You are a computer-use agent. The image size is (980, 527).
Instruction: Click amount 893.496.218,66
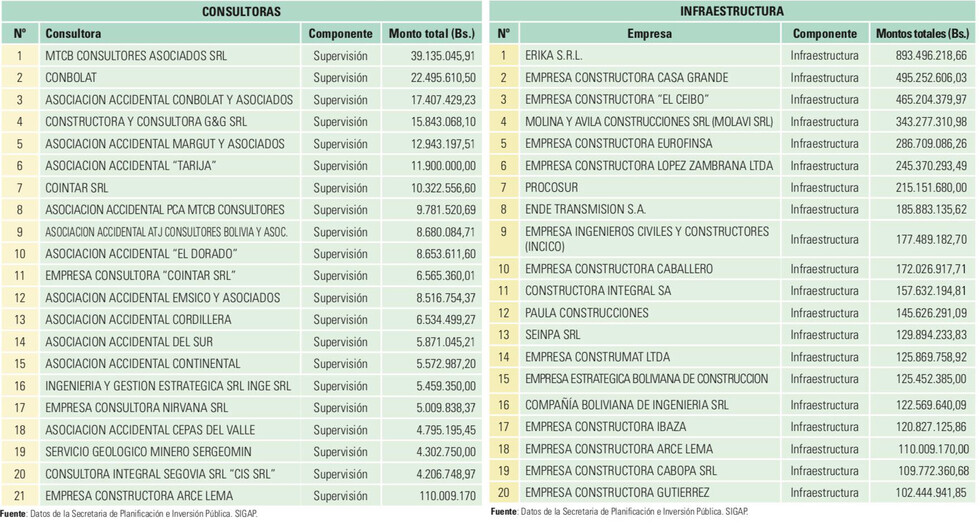click(931, 56)
